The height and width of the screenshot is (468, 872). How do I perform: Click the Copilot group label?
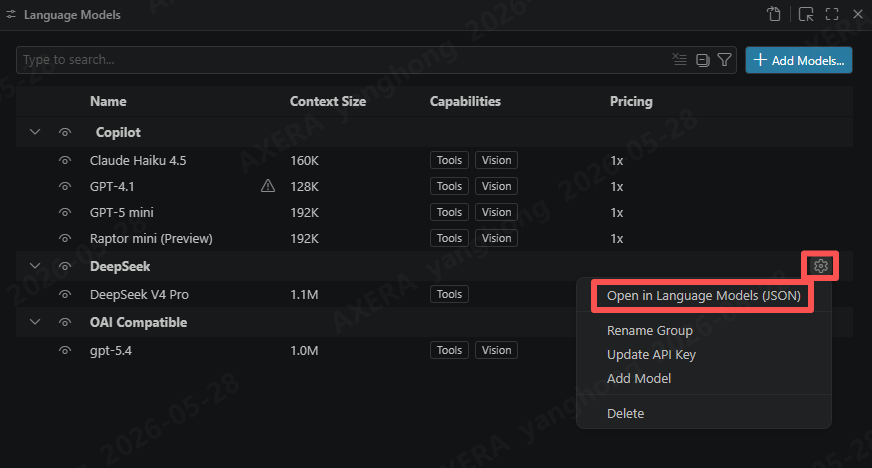tap(118, 132)
